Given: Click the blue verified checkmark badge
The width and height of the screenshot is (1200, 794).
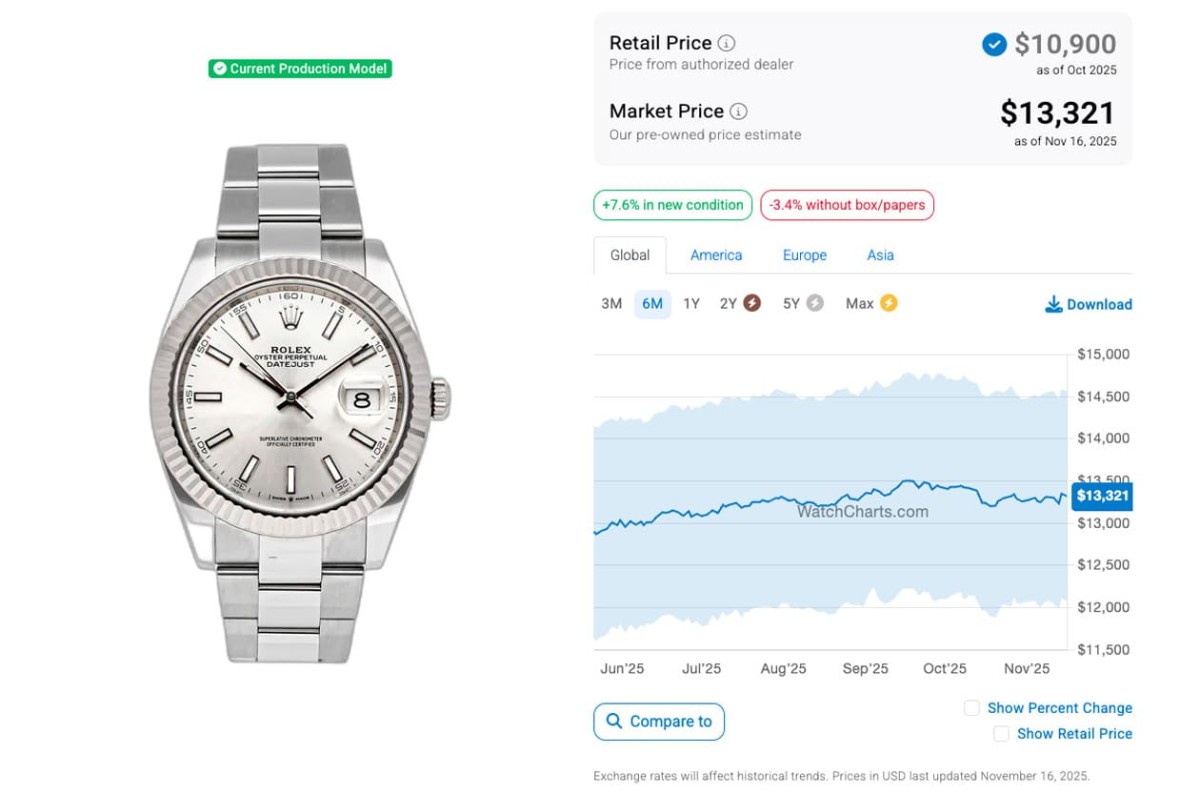Looking at the screenshot, I should [x=994, y=44].
